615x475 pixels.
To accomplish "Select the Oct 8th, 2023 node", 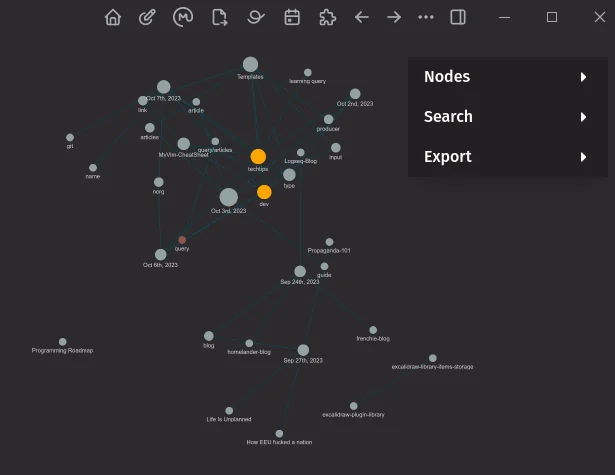I will [x=160, y=255].
